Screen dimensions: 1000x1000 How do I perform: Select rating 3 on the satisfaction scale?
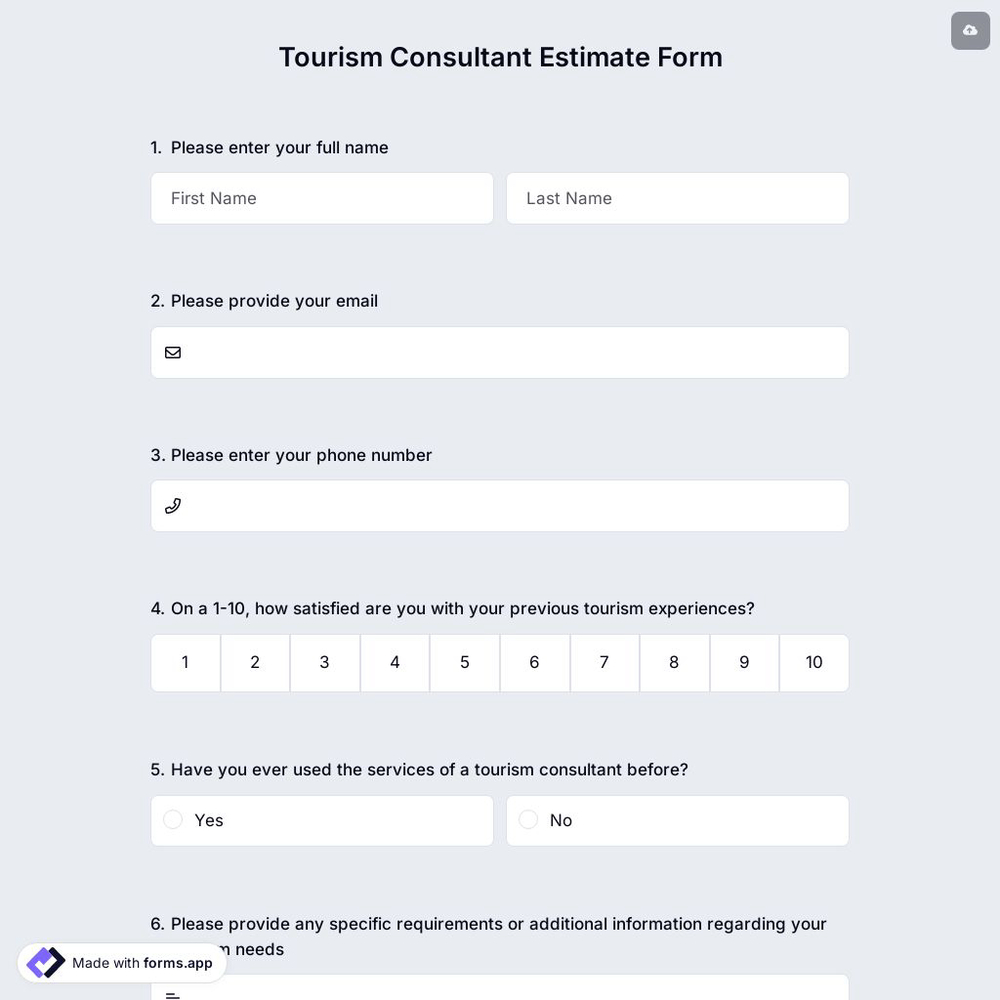tap(324, 662)
